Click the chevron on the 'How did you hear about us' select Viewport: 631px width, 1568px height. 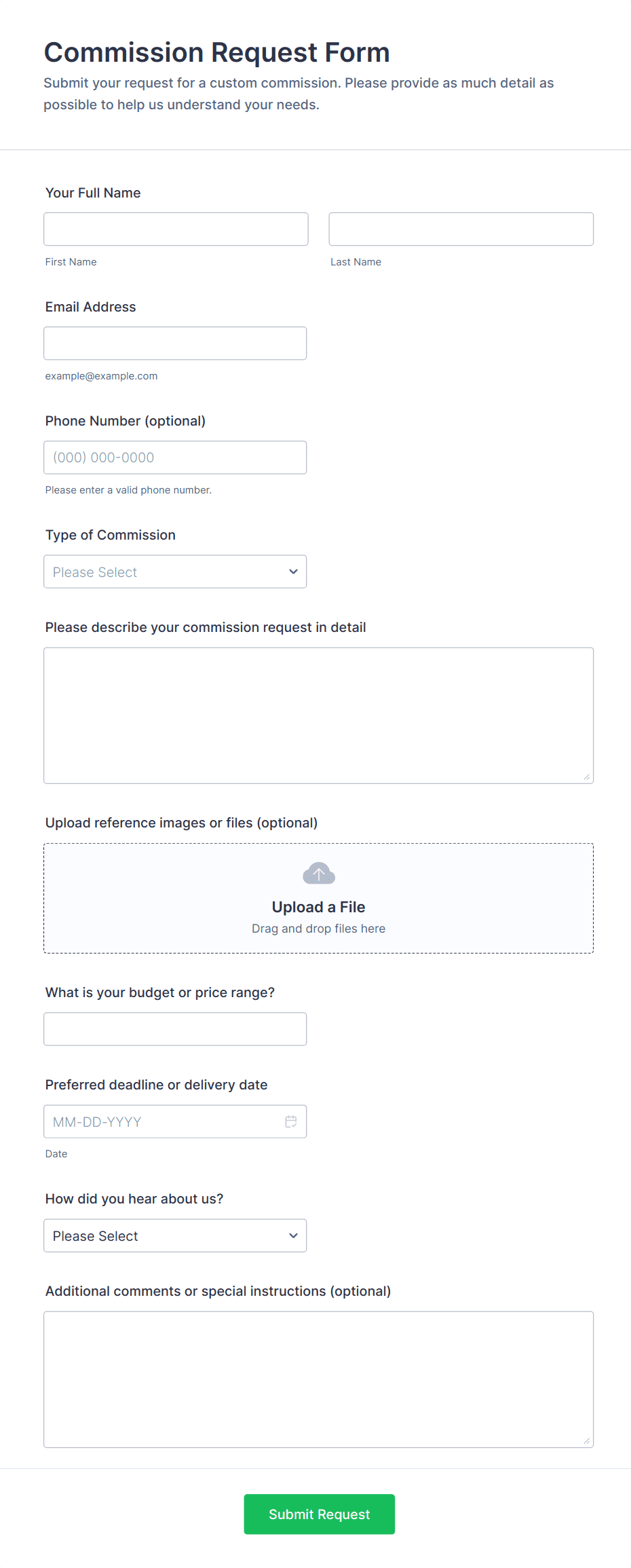coord(293,1235)
